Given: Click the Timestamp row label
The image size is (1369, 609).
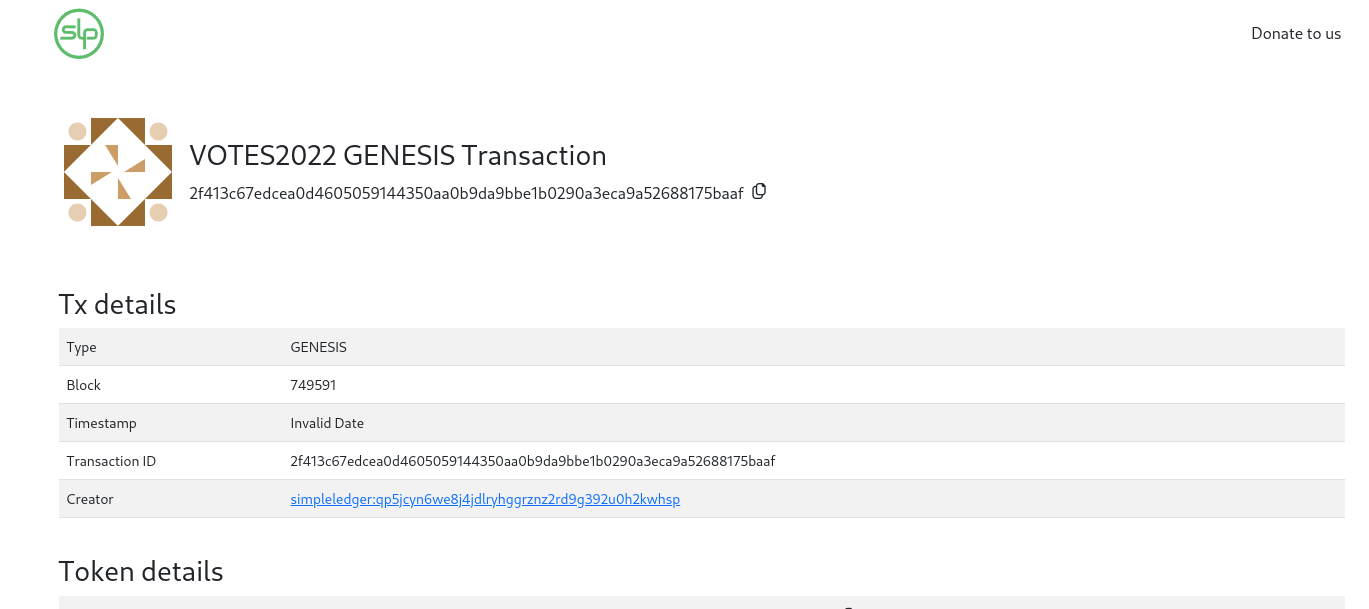Looking at the screenshot, I should 101,423.
